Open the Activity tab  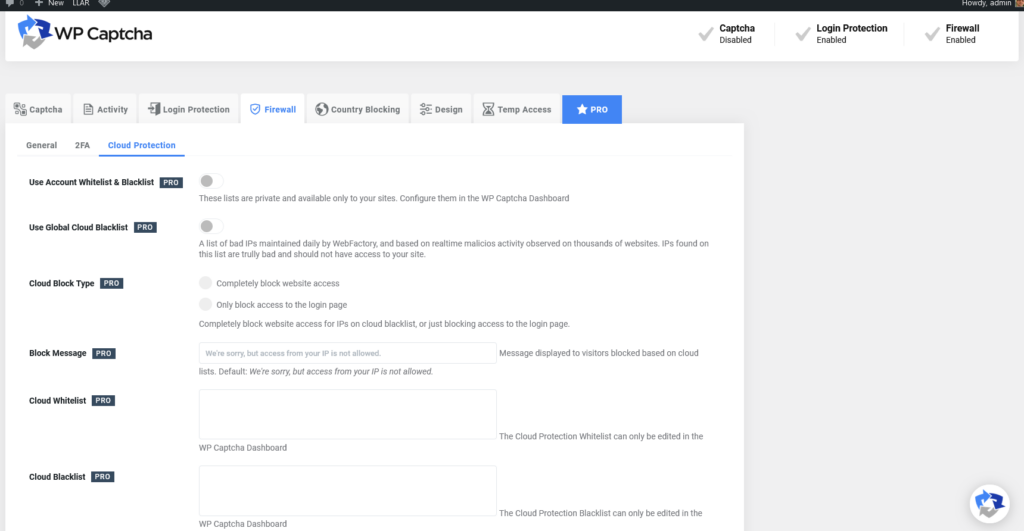(x=105, y=109)
